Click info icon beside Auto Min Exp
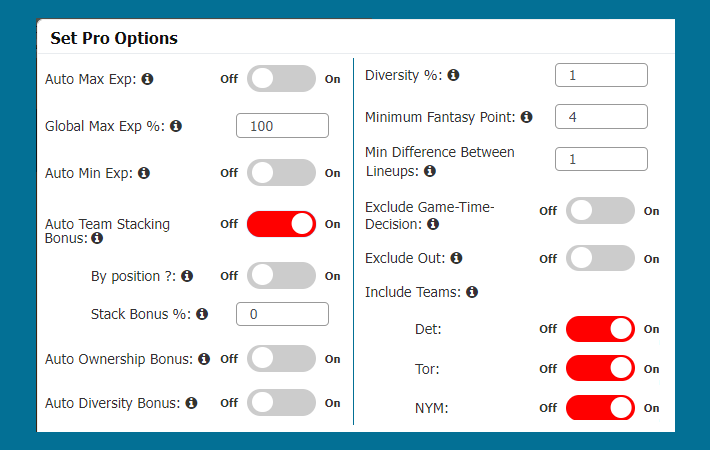The image size is (710, 450). tap(144, 173)
